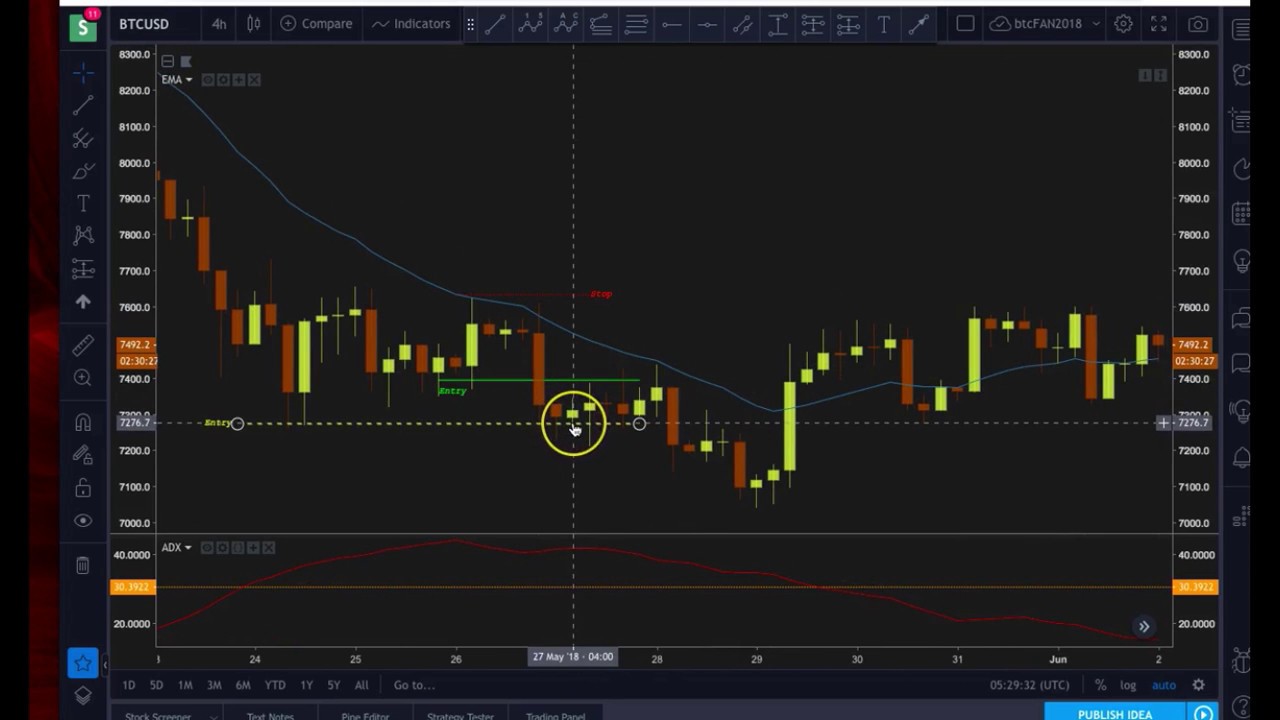Pick the text T tool in top toolbar
This screenshot has width=1280, height=720.
tap(883, 24)
